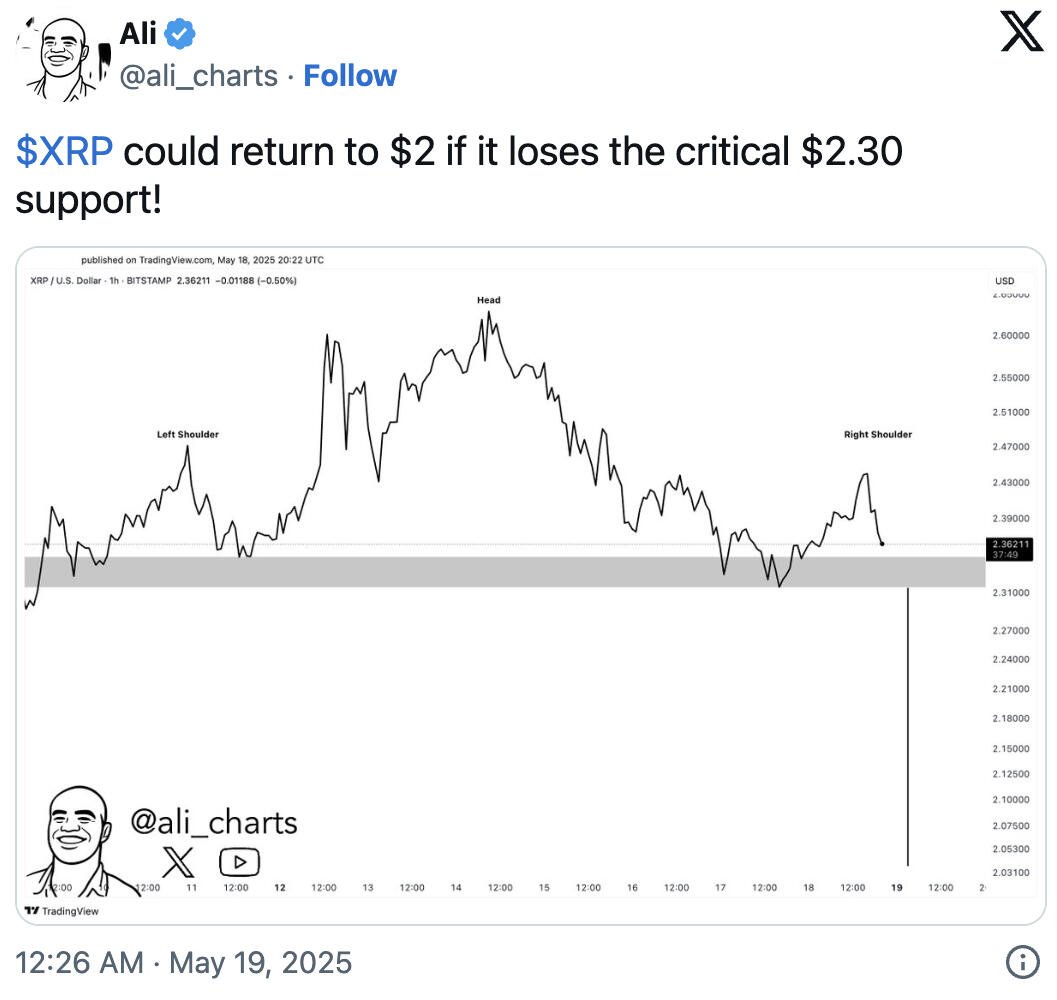Open tweet info circle icon

click(x=1022, y=961)
